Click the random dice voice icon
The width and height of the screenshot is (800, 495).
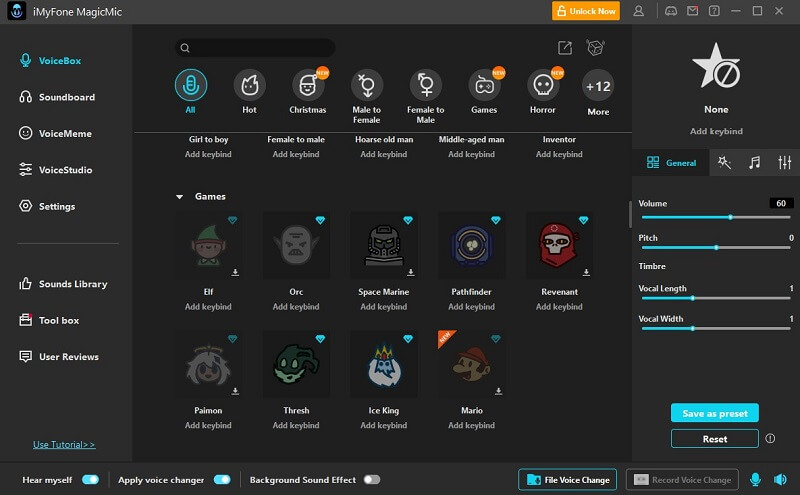[x=595, y=48]
